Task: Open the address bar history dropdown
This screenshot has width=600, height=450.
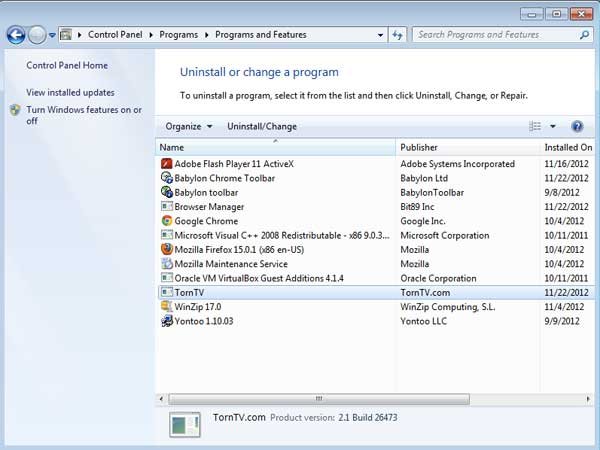Action: tap(380, 35)
